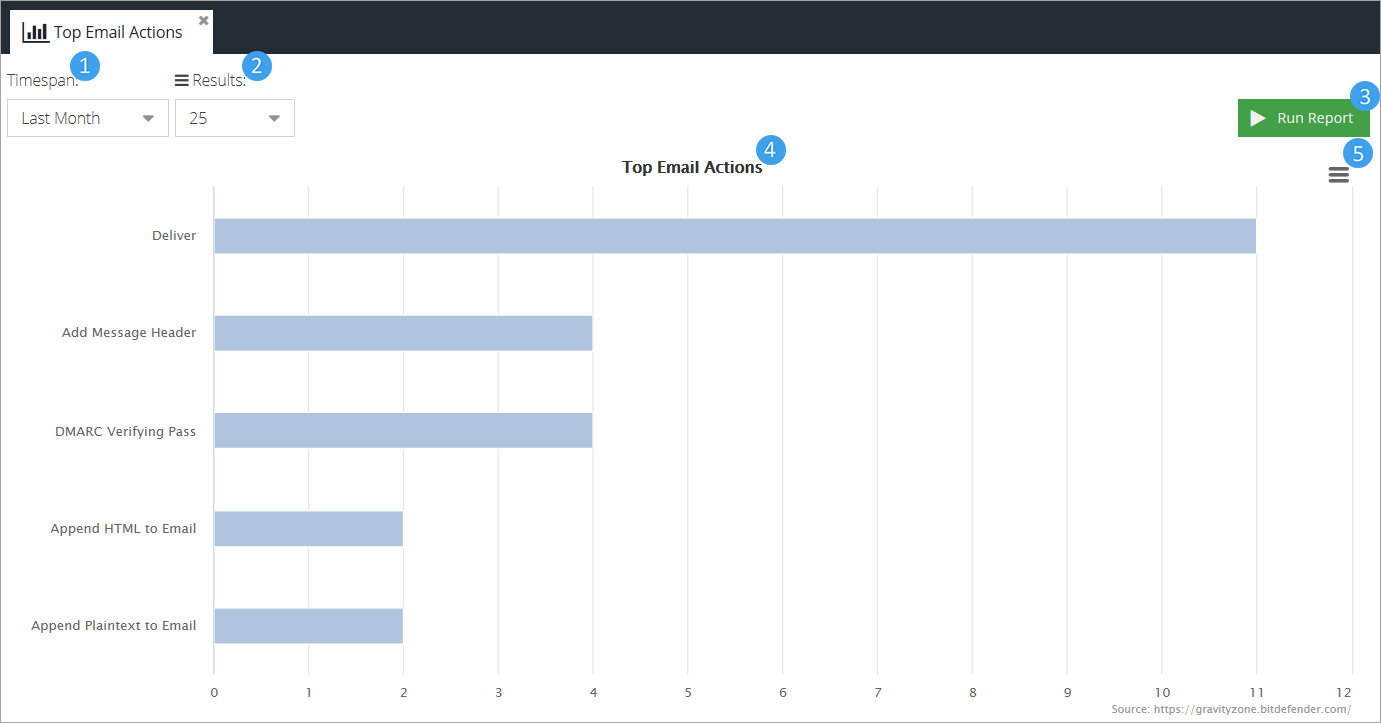Viewport: 1381px width, 723px height.
Task: Click the Timespan dropdown arrow
Action: click(148, 118)
